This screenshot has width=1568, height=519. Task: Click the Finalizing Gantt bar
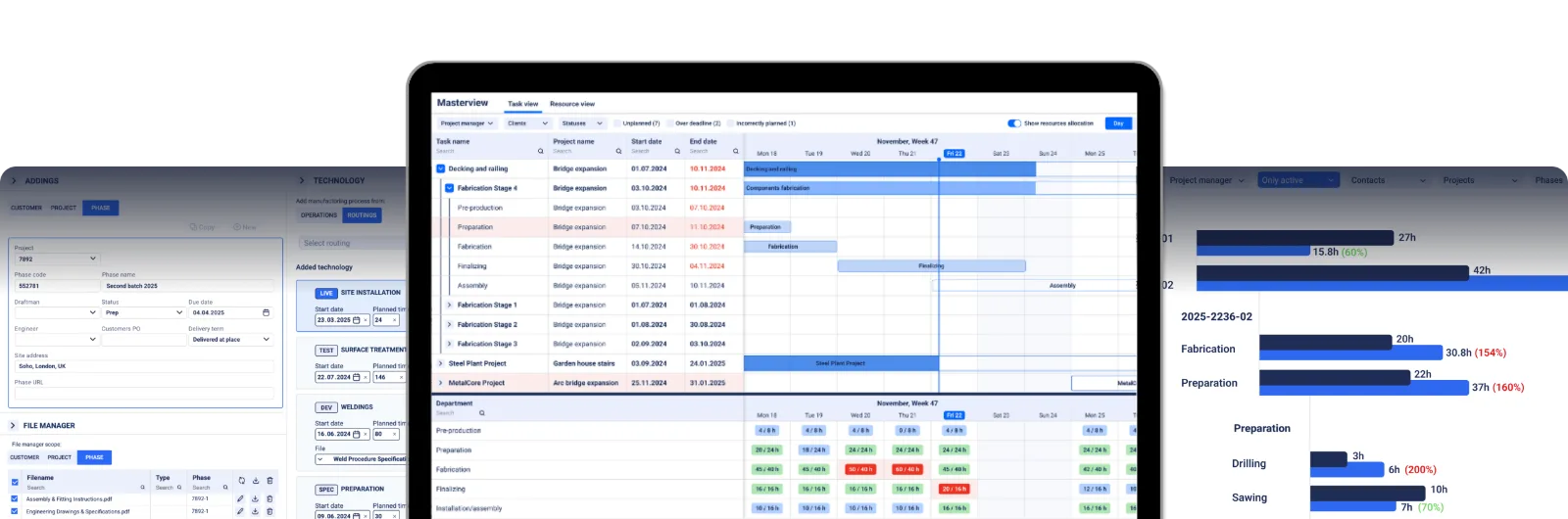(x=931, y=266)
